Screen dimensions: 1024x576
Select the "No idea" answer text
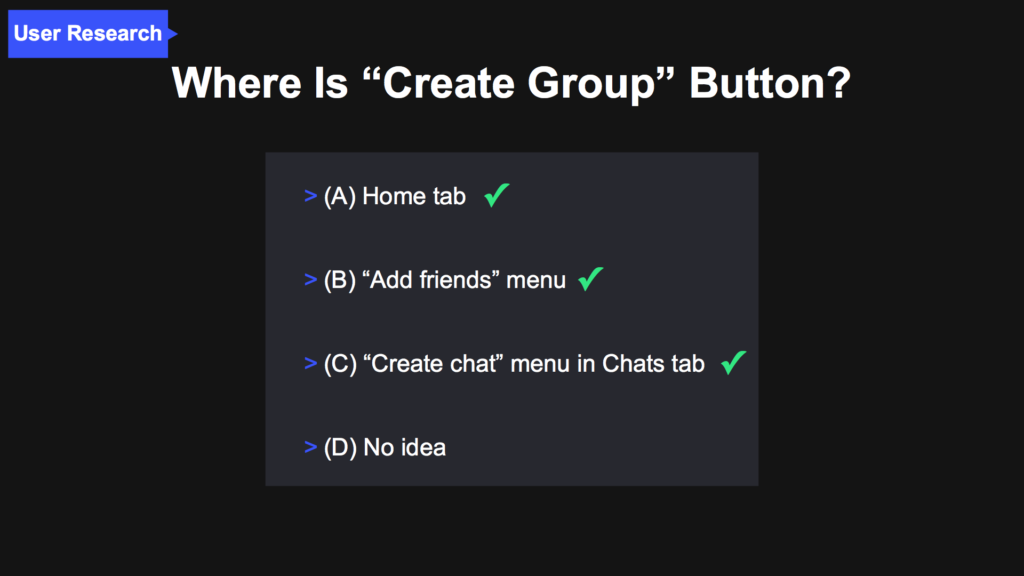(404, 447)
